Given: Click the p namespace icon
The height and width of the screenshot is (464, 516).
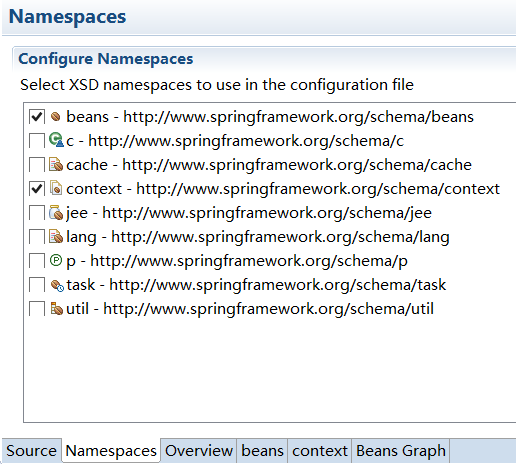Looking at the screenshot, I should coord(56,260).
